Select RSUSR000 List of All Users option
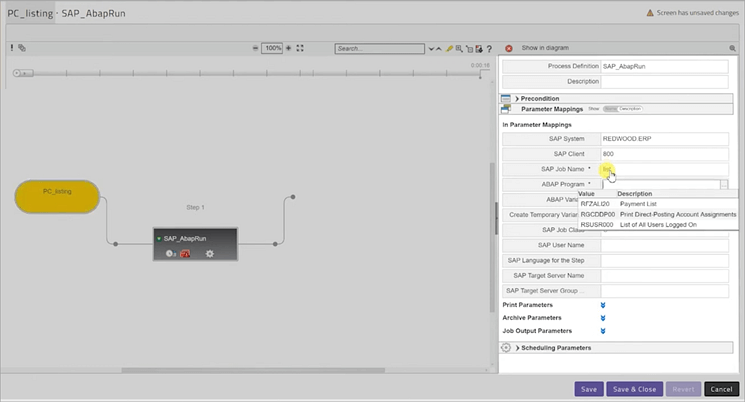 pos(658,225)
